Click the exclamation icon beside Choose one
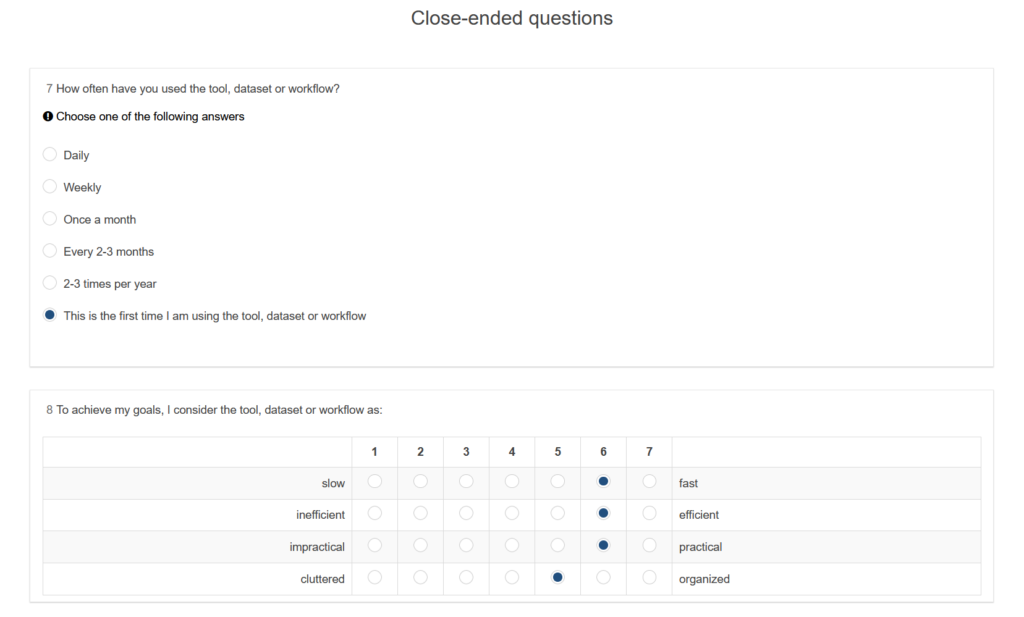Image resolution: width=1024 pixels, height=617 pixels. point(48,117)
